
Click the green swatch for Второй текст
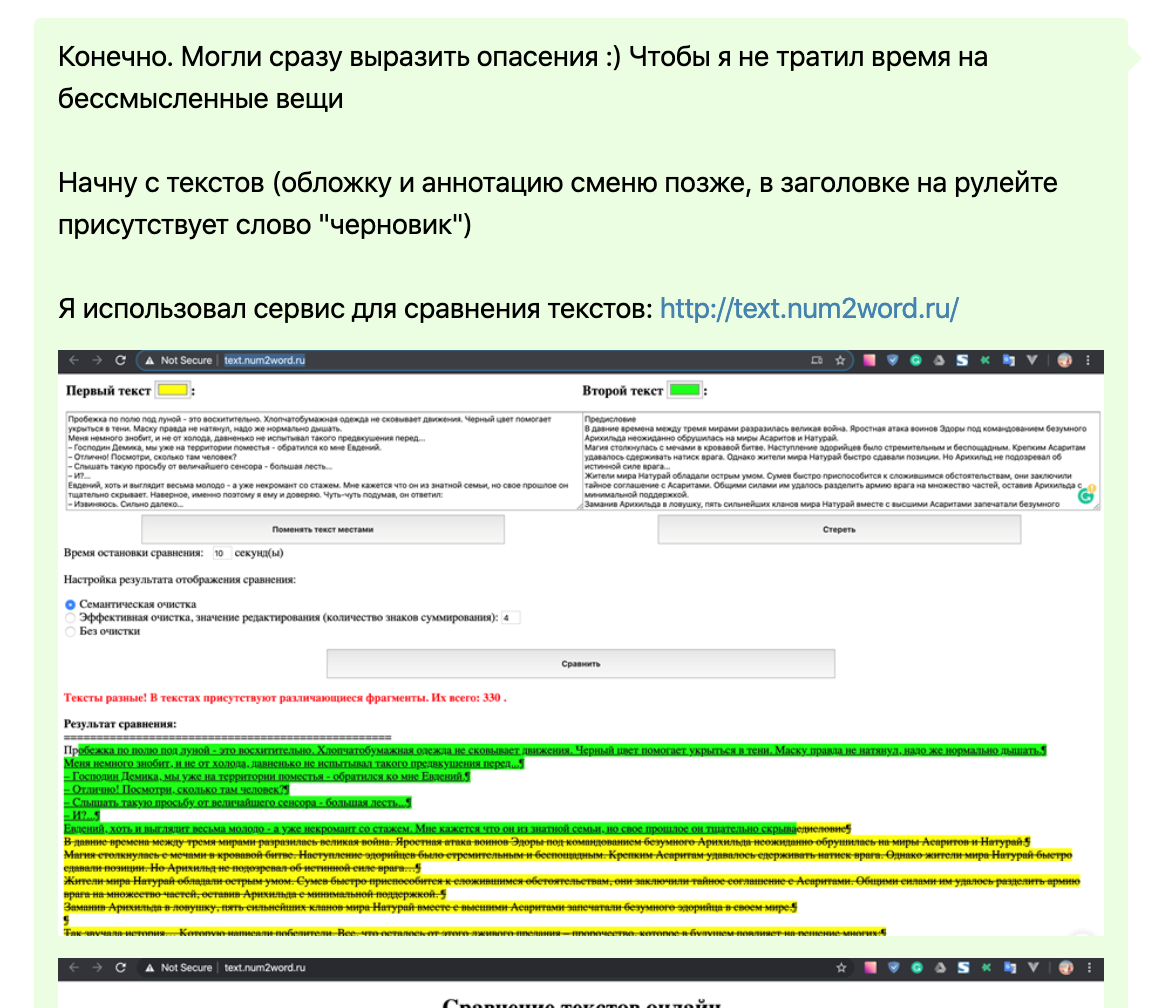pos(685,390)
